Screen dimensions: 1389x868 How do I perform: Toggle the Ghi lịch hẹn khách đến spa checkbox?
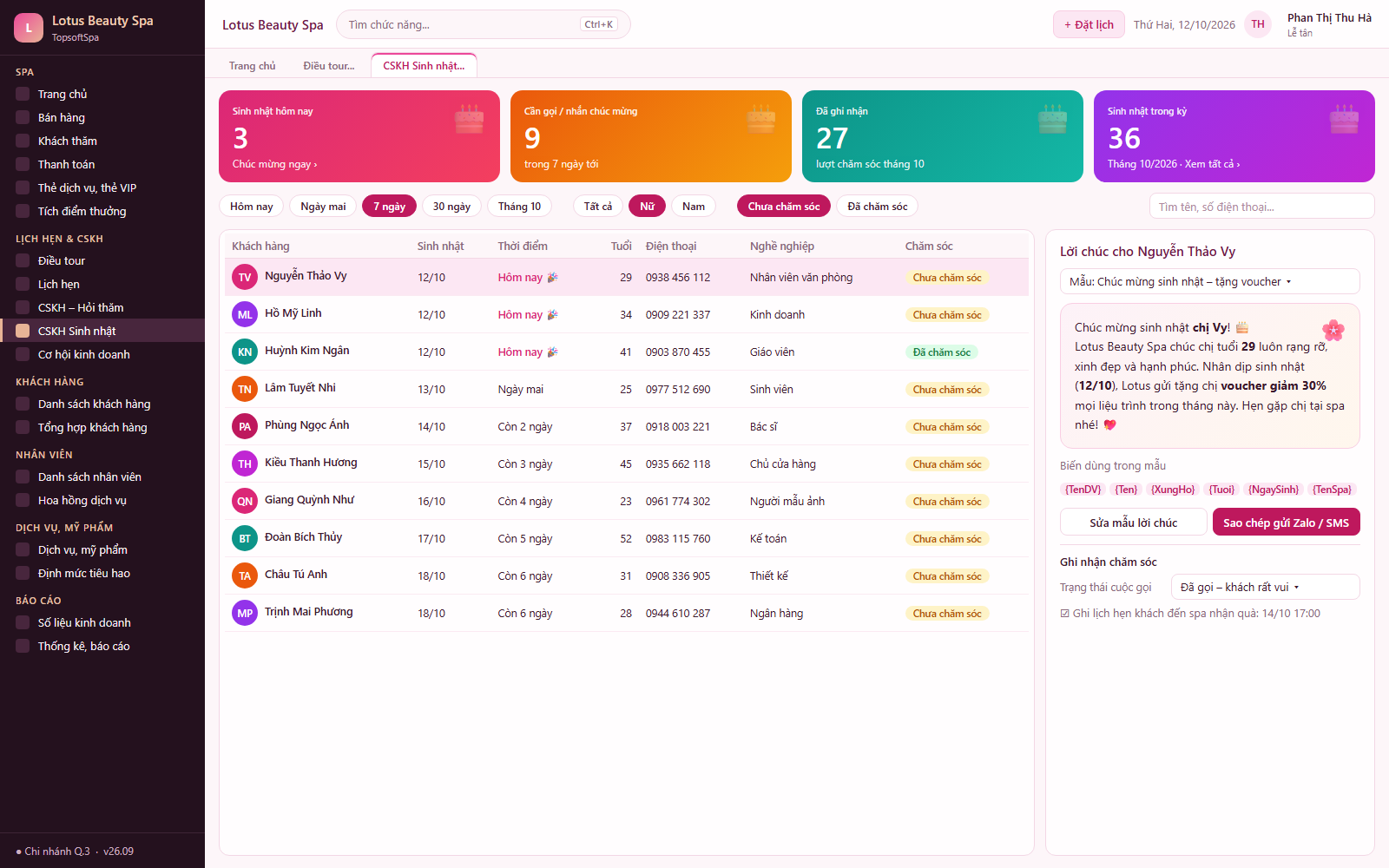pos(1065,614)
